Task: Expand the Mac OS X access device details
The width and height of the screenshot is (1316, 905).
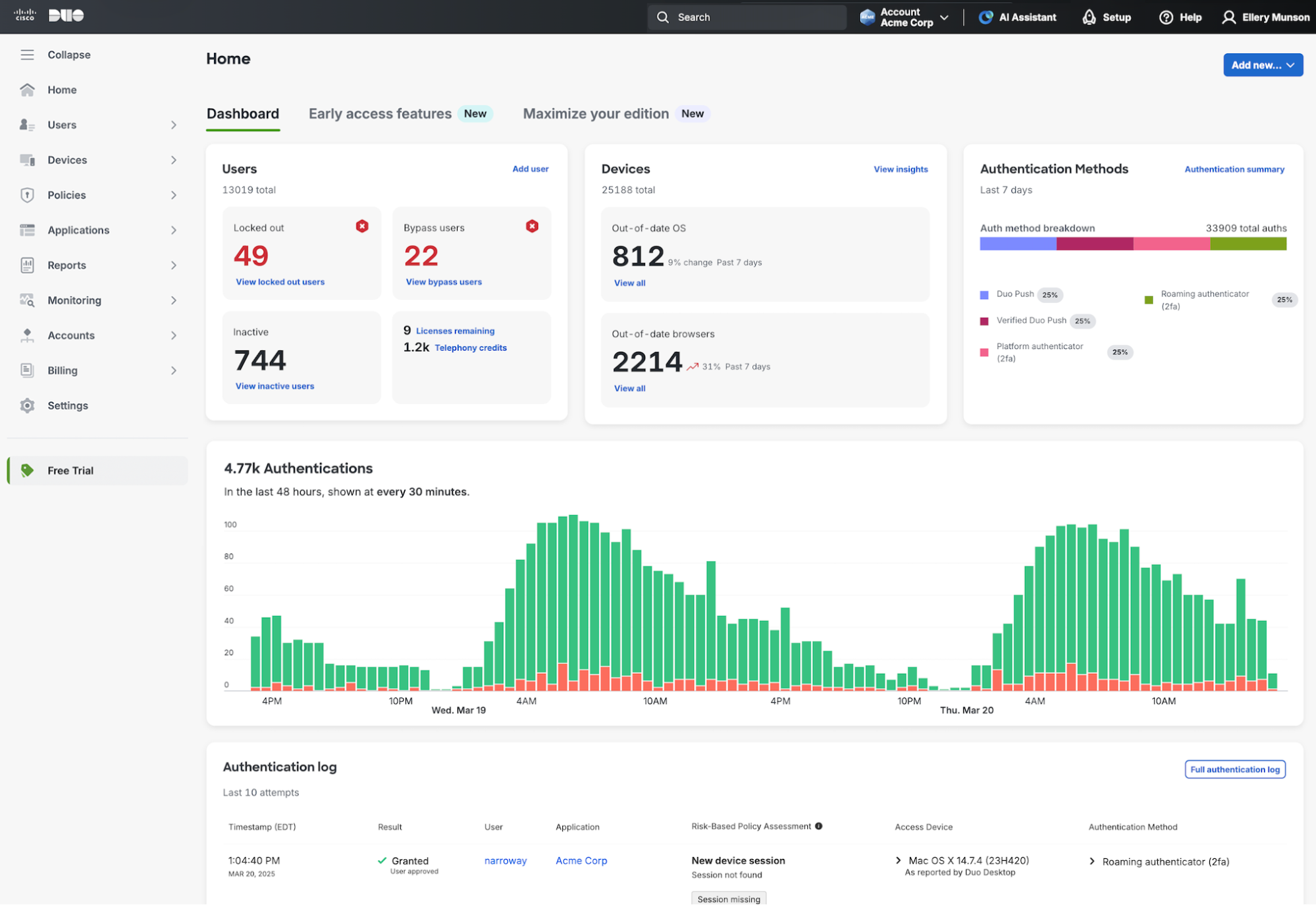Action: (899, 860)
